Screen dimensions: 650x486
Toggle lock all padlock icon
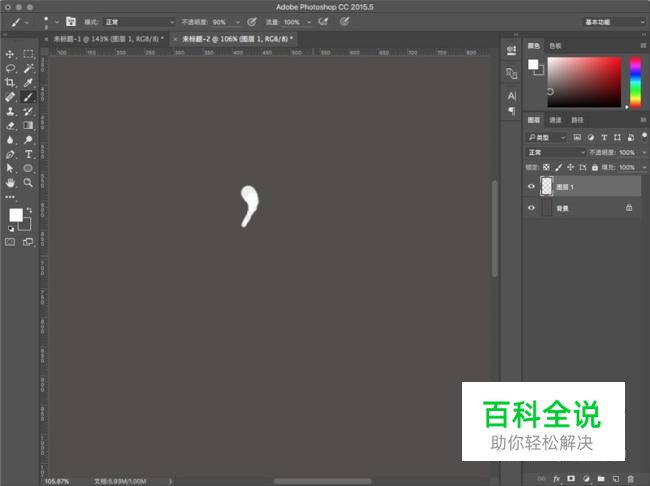point(595,167)
